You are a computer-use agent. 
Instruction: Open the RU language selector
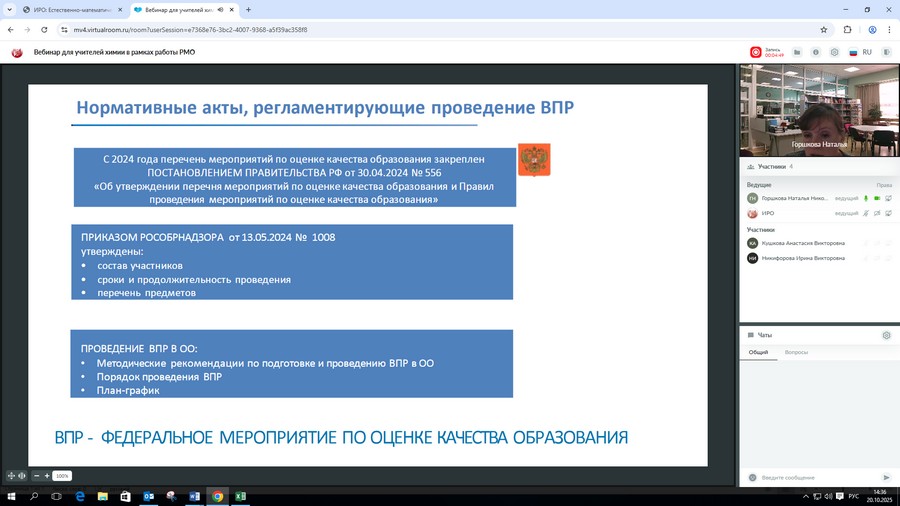click(860, 52)
